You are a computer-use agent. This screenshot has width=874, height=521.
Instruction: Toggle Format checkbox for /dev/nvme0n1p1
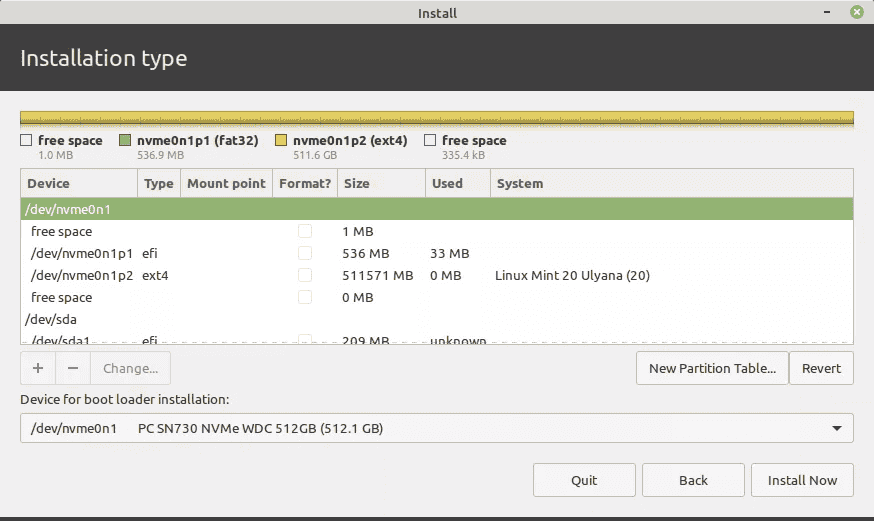[x=305, y=253]
